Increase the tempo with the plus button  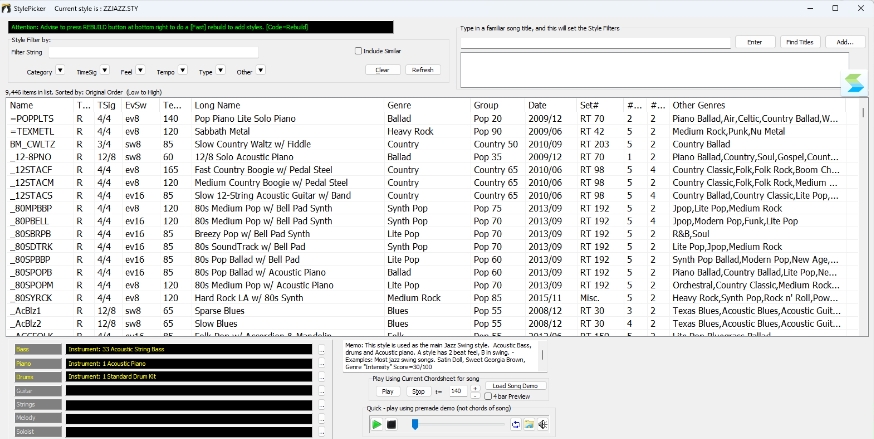tap(474, 388)
